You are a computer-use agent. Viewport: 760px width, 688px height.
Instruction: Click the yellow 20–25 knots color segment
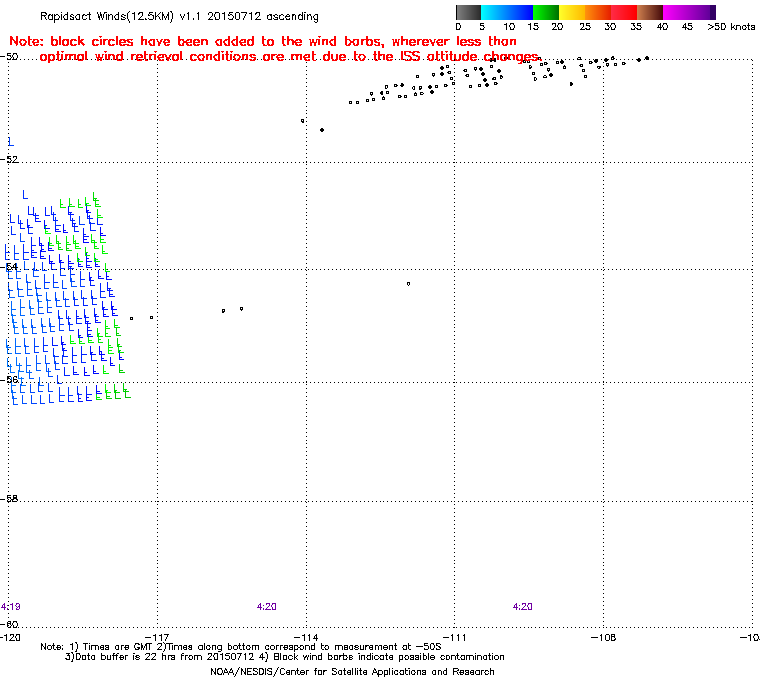pos(572,12)
